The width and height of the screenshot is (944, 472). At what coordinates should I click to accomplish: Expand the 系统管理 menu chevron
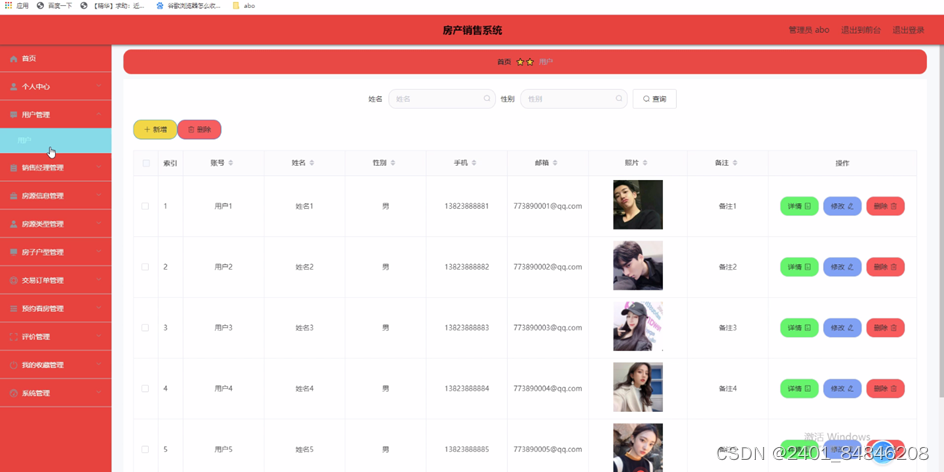(99, 393)
